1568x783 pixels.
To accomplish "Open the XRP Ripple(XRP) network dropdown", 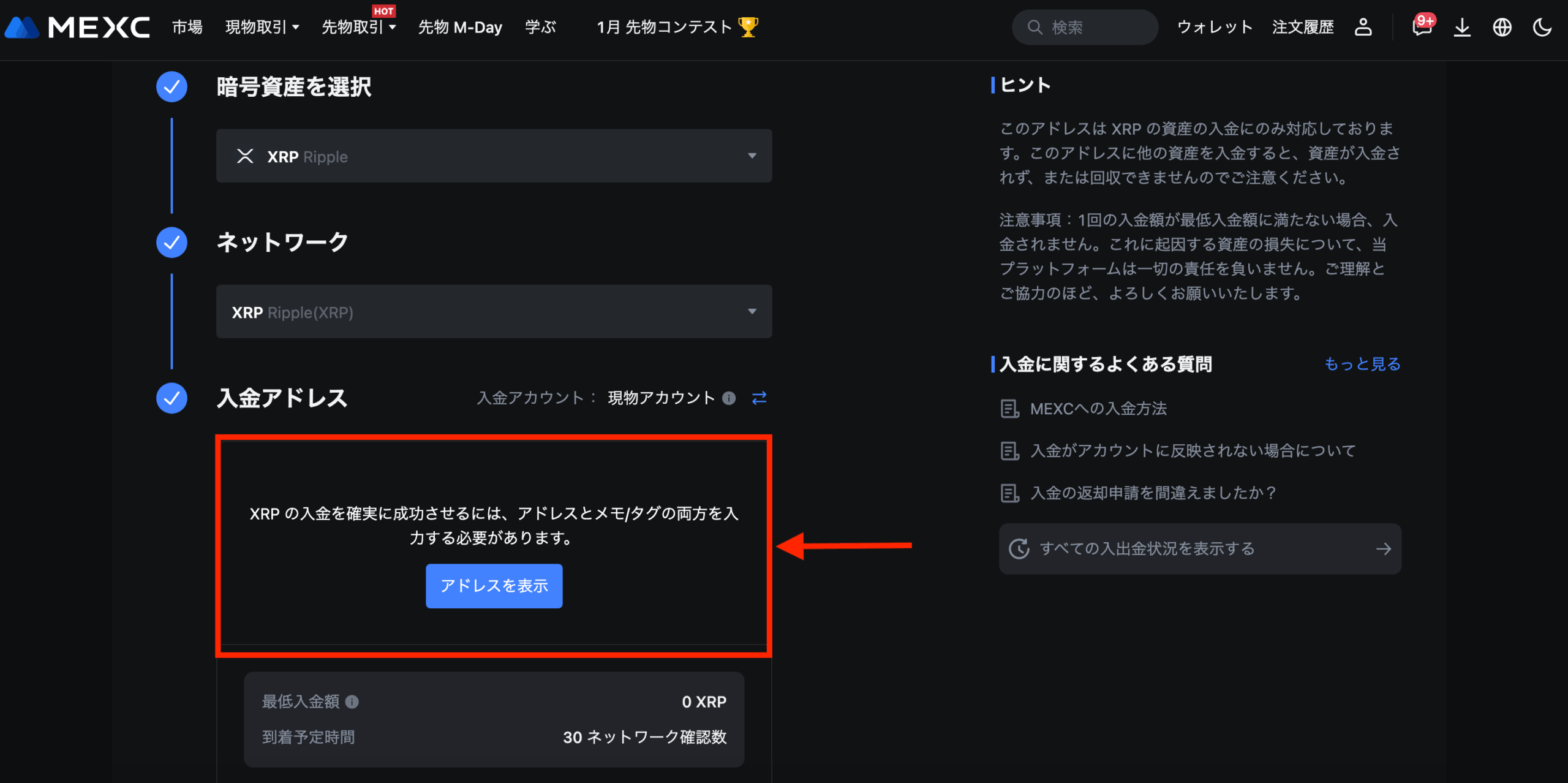I will click(x=494, y=311).
